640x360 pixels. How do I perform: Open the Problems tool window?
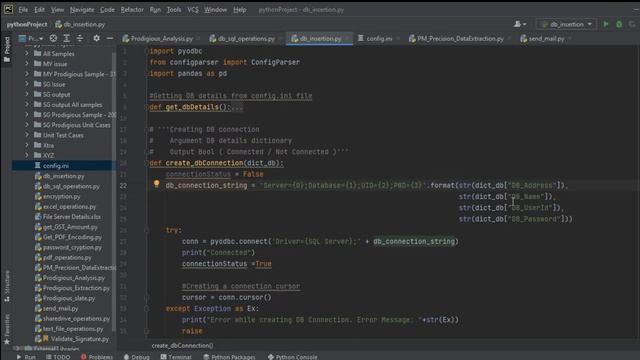(97, 357)
